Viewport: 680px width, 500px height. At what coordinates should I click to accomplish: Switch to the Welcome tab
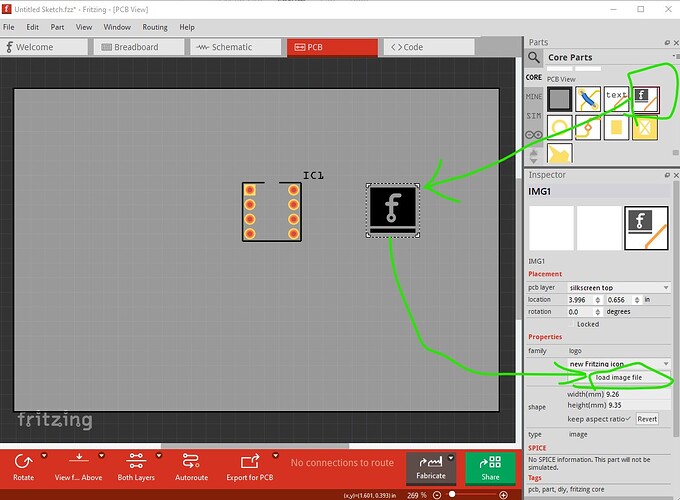tap(44, 47)
